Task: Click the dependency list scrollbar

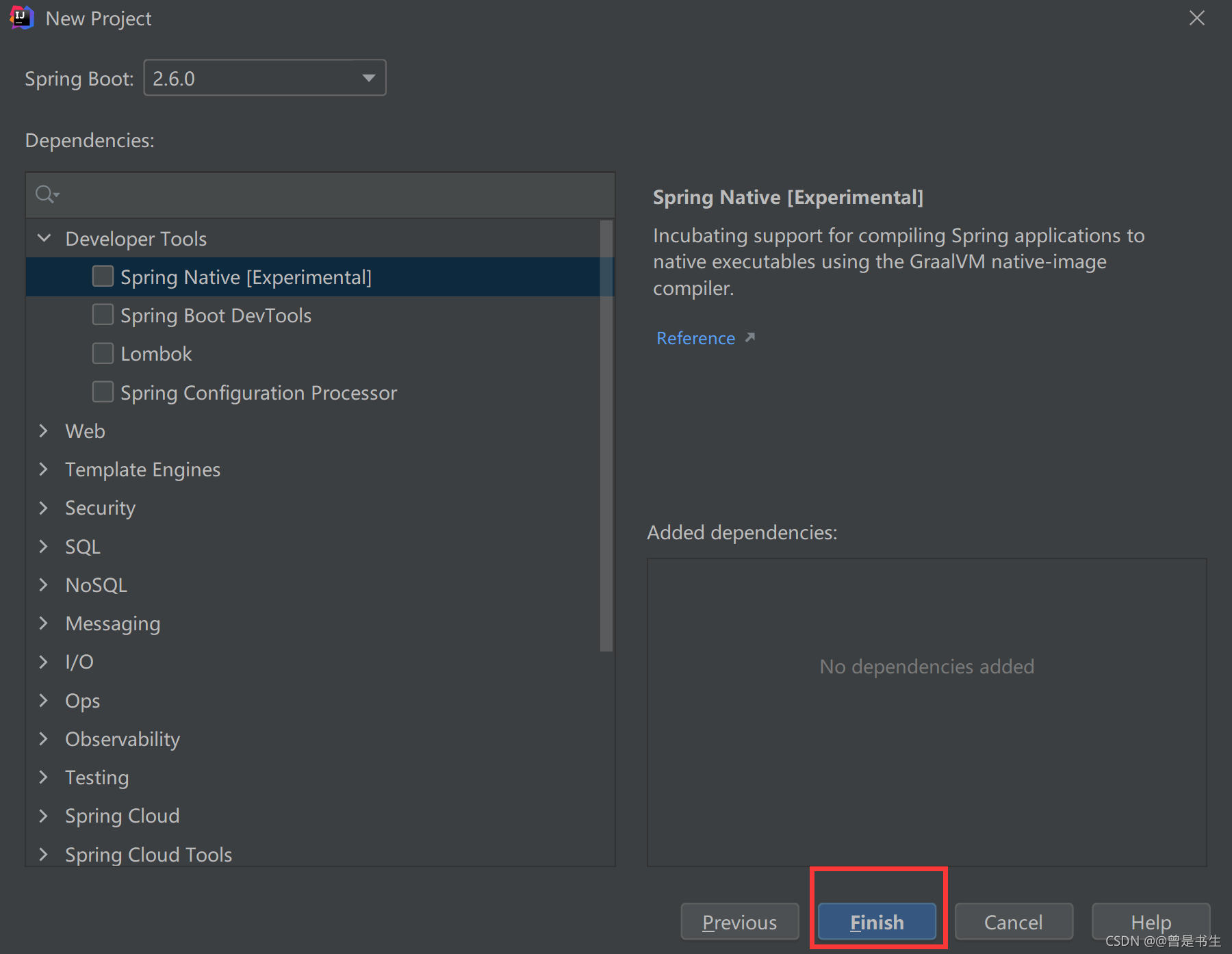Action: pos(606,436)
